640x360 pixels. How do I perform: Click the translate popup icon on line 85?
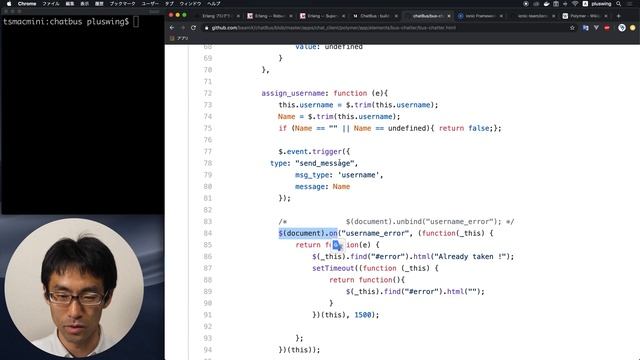point(337,245)
